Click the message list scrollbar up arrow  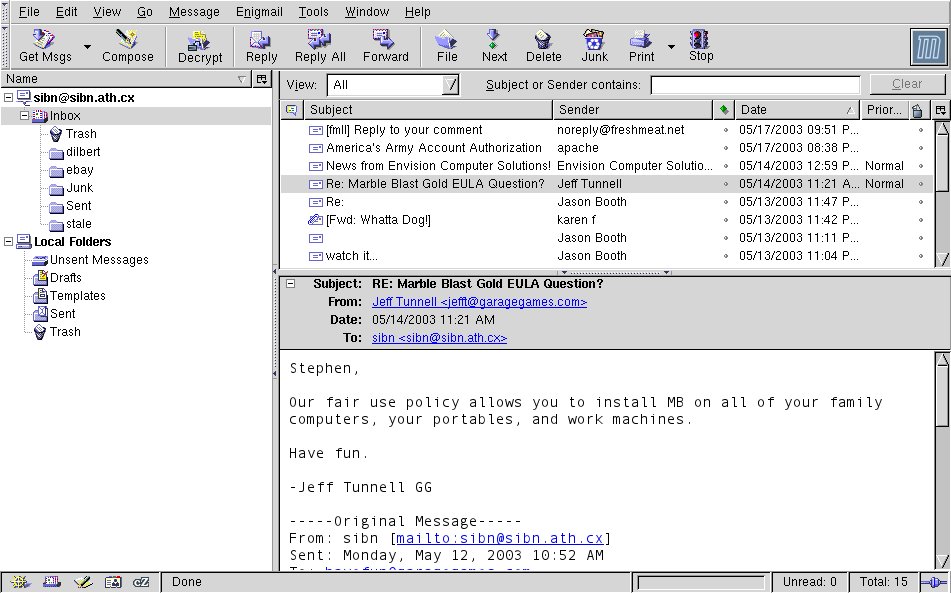(942, 129)
